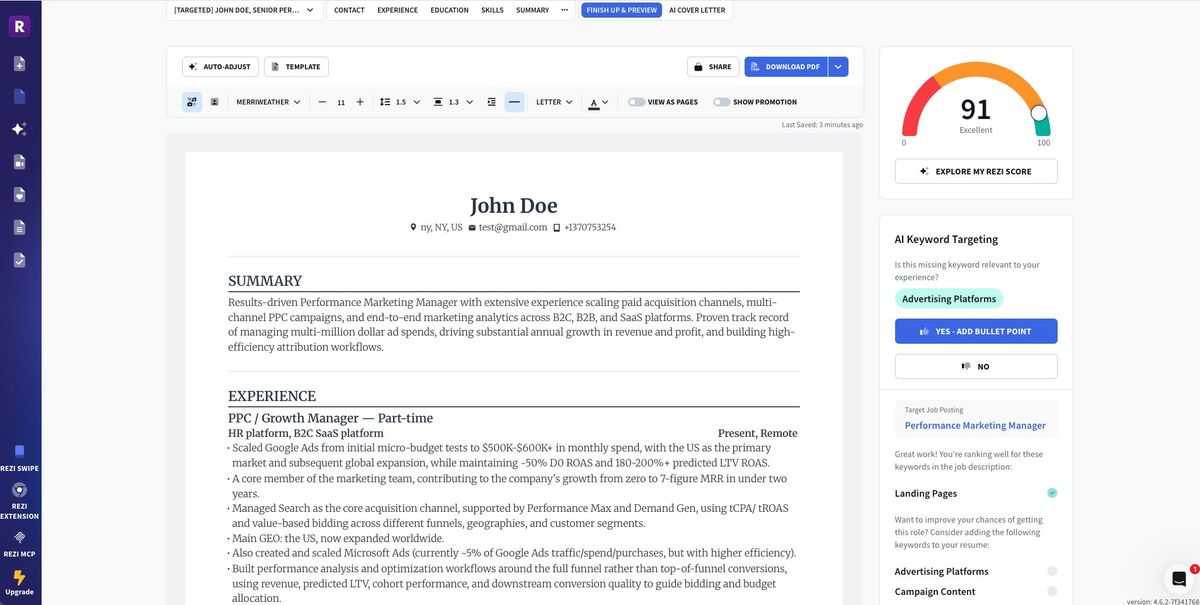Screen dimensions: 1200x605
Task: Go to the Education tab
Action: point(449,10)
